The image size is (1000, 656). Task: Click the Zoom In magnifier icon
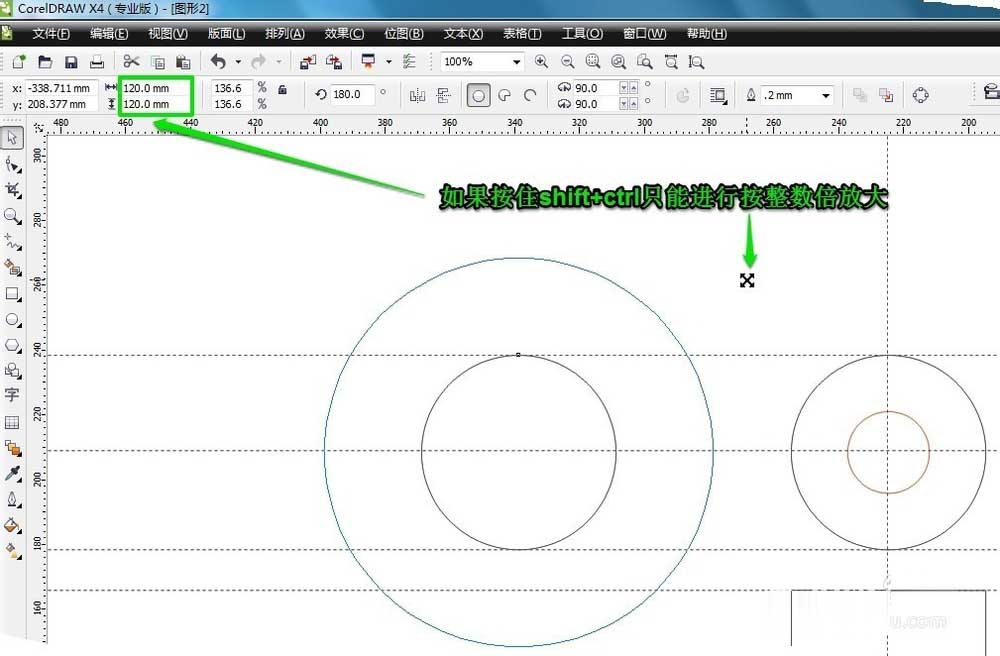click(540, 61)
